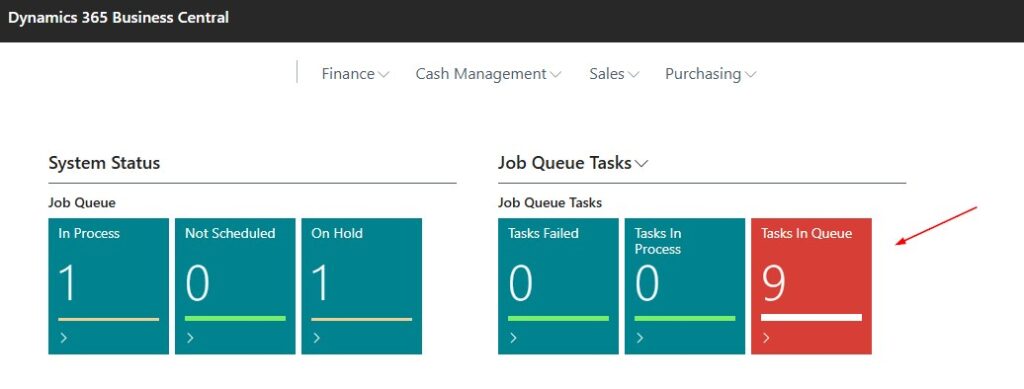The width and height of the screenshot is (1024, 389).
Task: Click the chevron icon on Tasks Failed tile
Action: coord(513,338)
